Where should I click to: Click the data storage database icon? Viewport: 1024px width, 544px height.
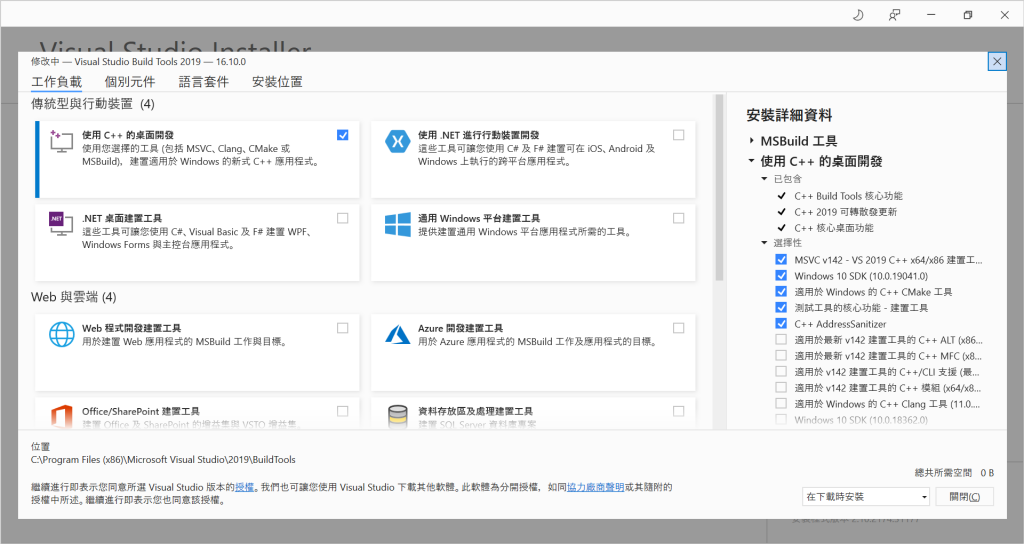(x=397, y=416)
